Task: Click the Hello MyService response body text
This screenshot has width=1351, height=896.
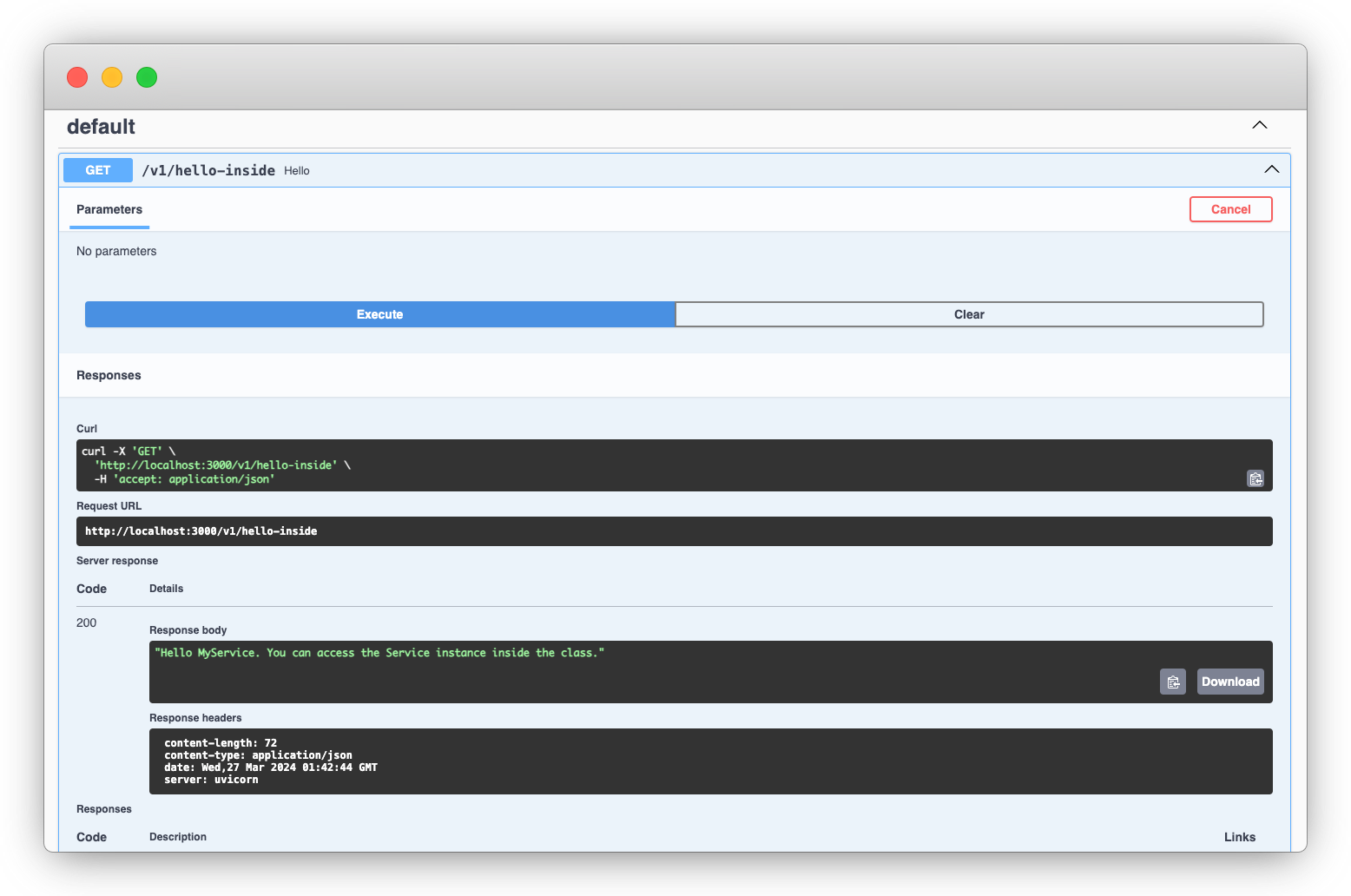Action: (379, 653)
